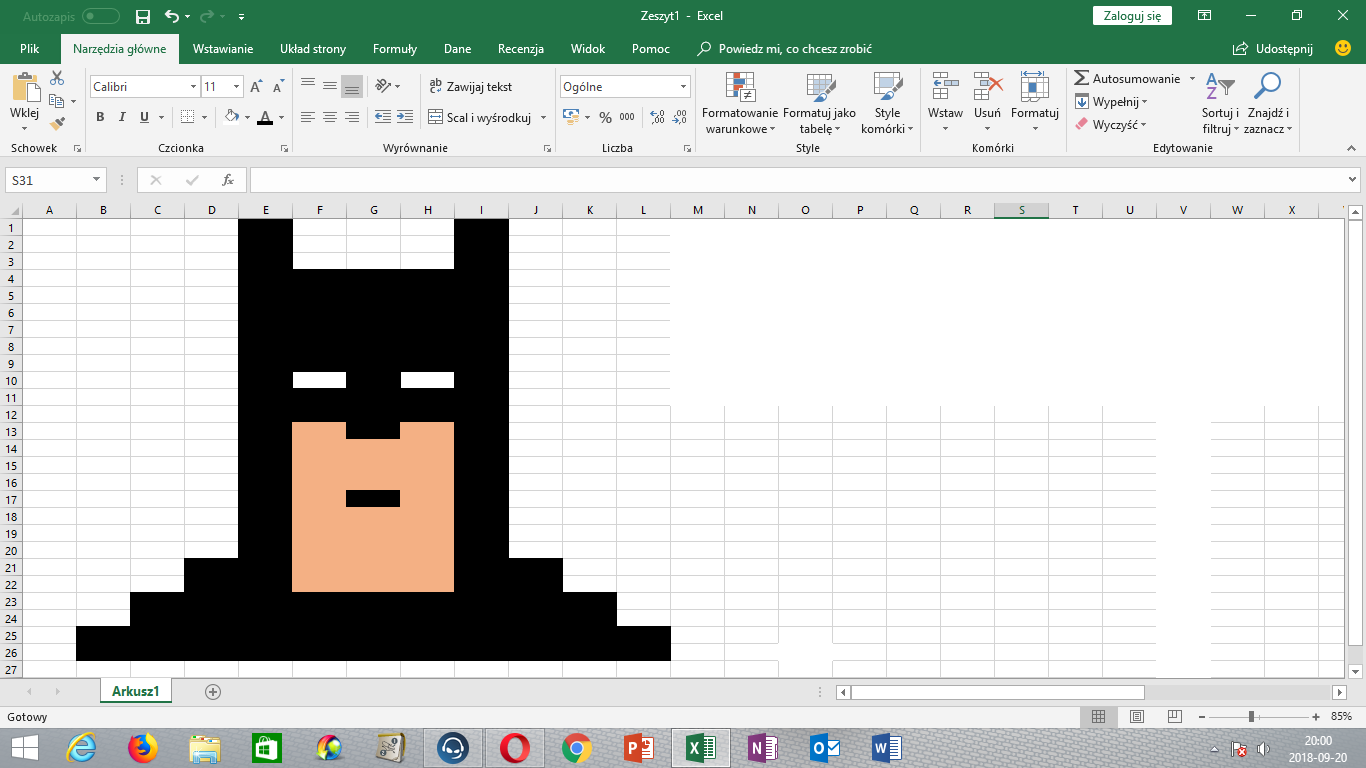Screen dimensions: 1366x768
Task: Click the Increase Font Size icon
Action: pos(256,87)
